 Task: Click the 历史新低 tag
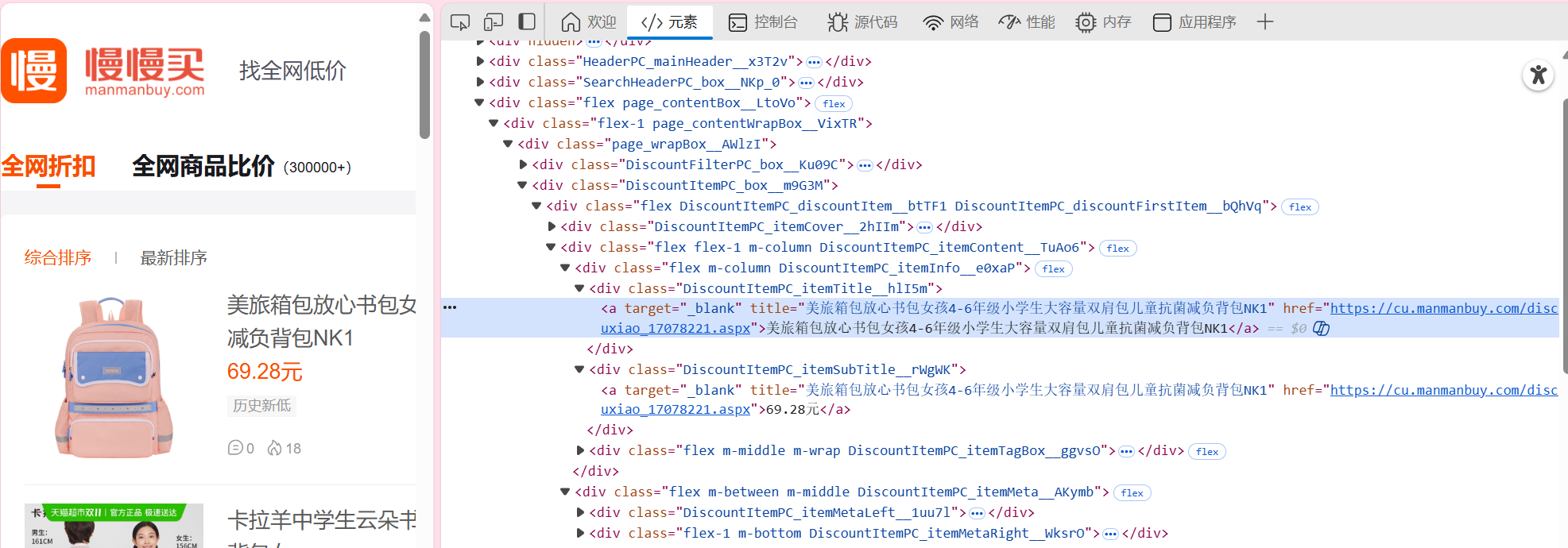[x=261, y=405]
